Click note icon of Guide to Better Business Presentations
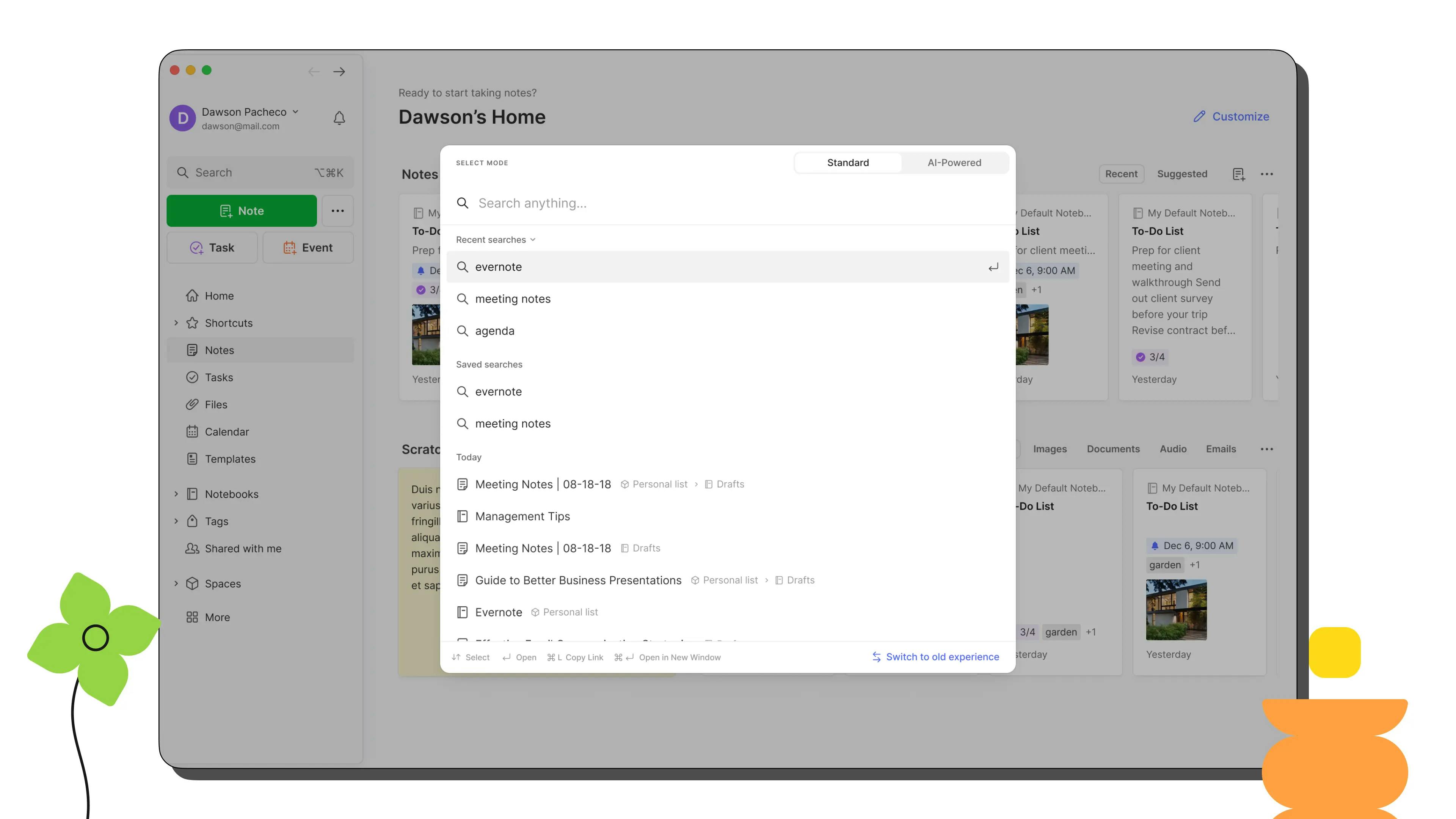The width and height of the screenshot is (1456, 819). point(462,580)
